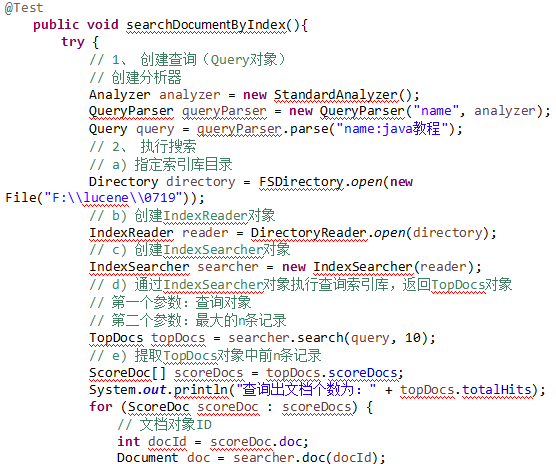Screen dimensions: 556x464
Task: Click the for keyword of the loop
Action: [x=101, y=406]
